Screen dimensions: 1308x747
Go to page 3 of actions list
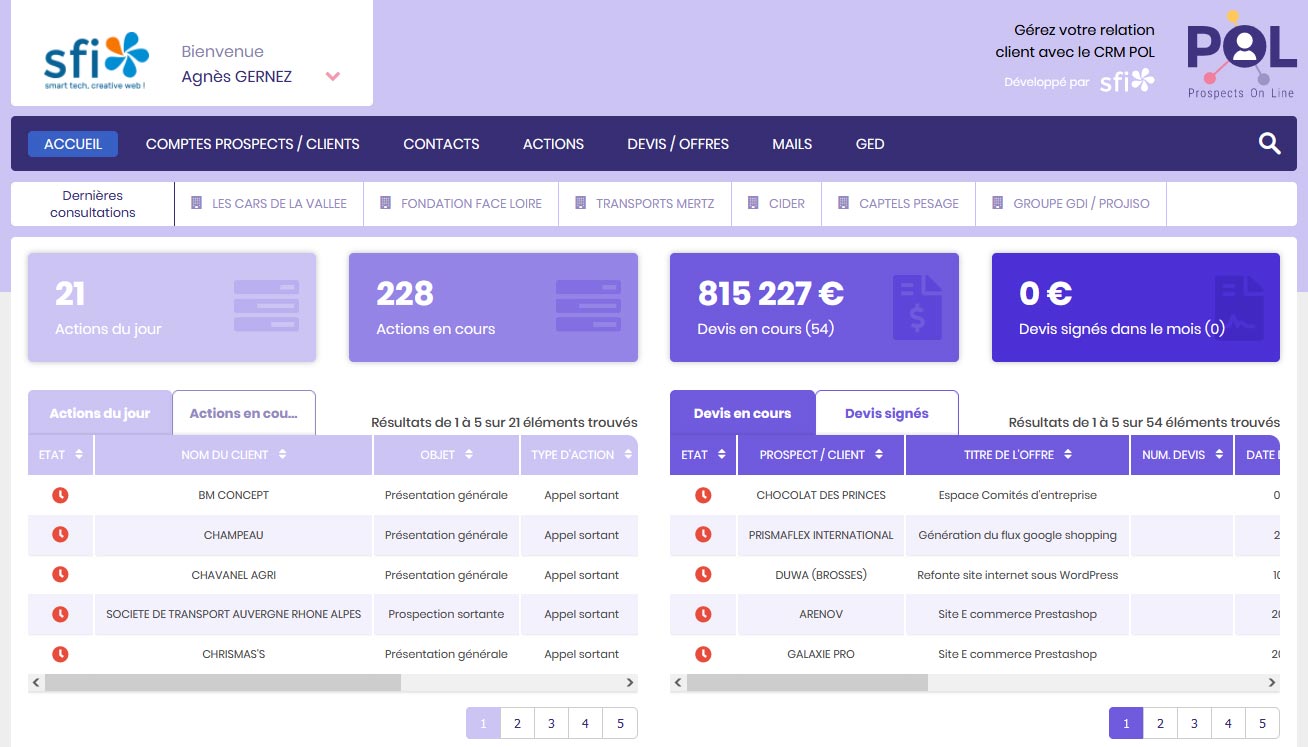point(551,723)
